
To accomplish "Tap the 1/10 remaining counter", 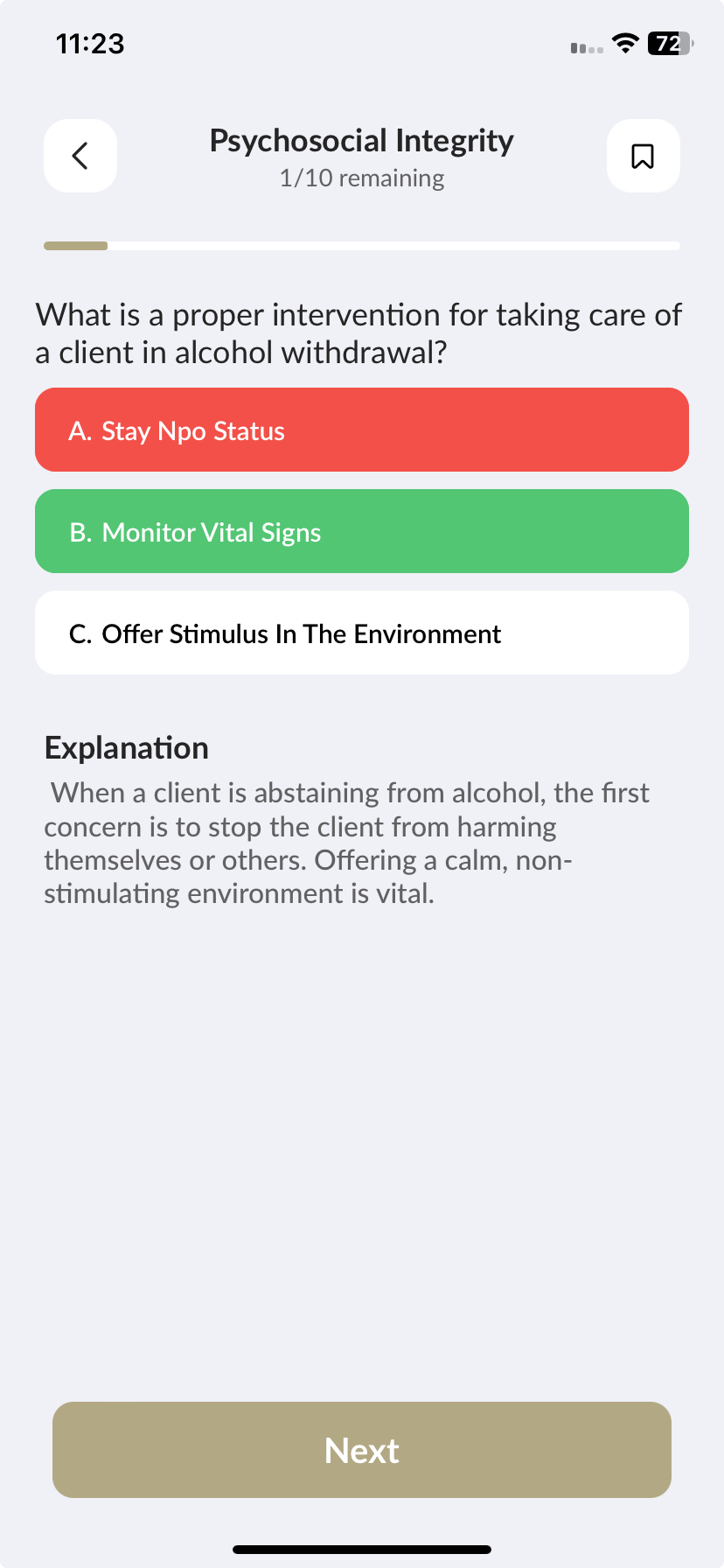I will pos(361,178).
